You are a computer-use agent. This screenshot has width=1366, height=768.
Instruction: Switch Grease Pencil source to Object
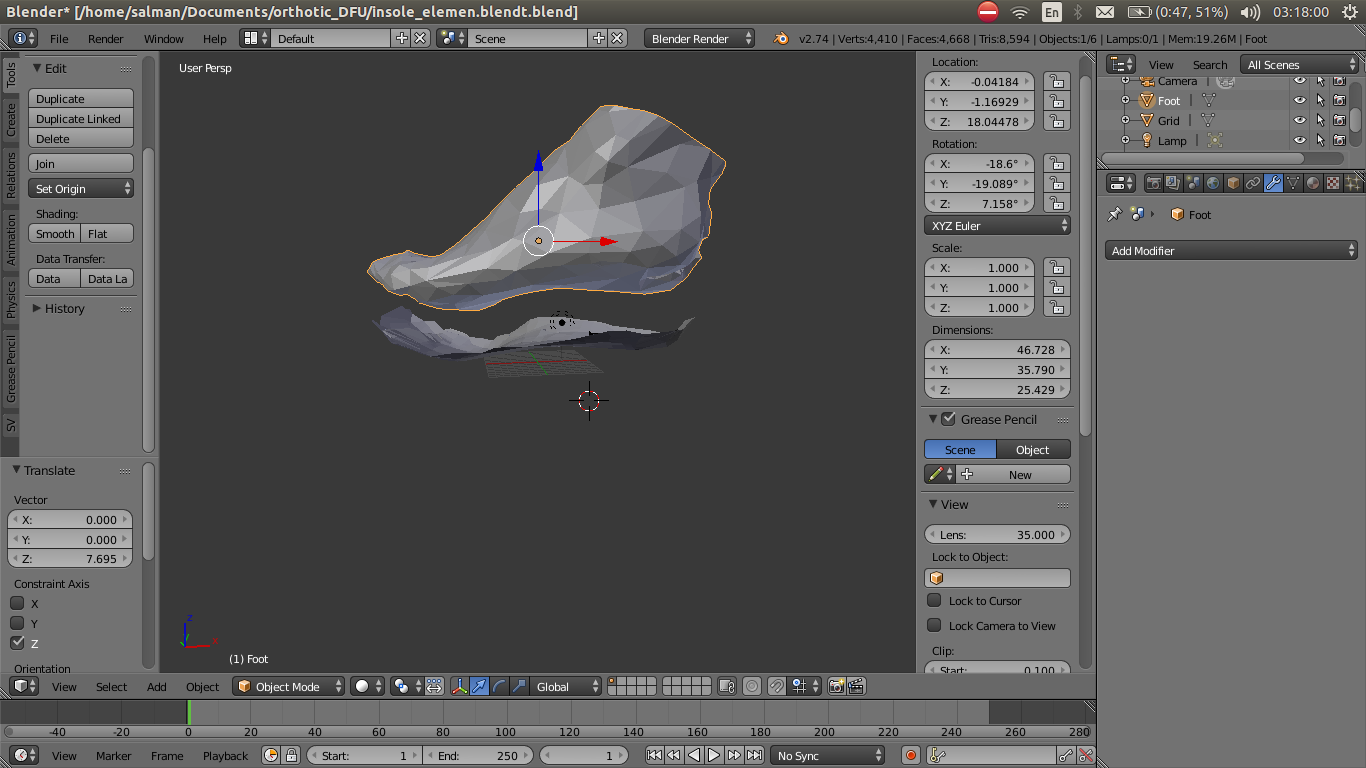click(x=1033, y=449)
